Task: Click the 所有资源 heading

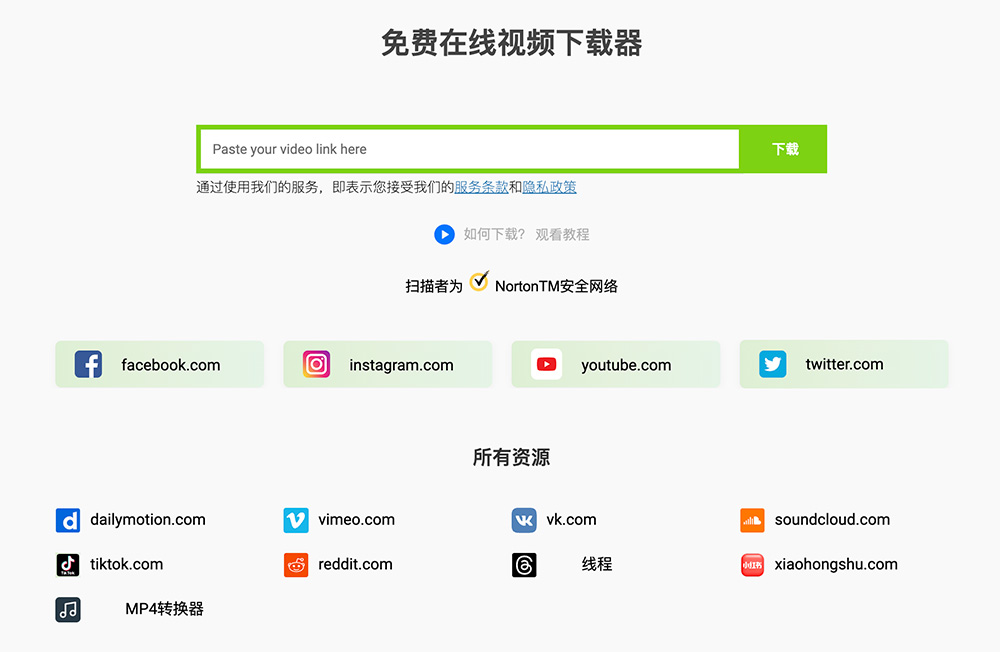Action: click(x=511, y=457)
